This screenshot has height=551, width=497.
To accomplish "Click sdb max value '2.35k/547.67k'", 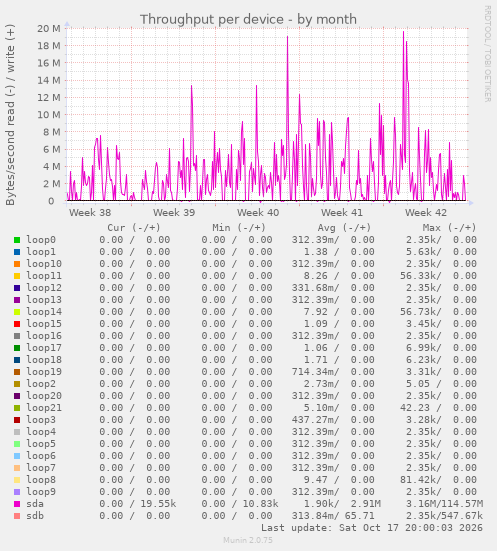I will (x=444, y=516).
